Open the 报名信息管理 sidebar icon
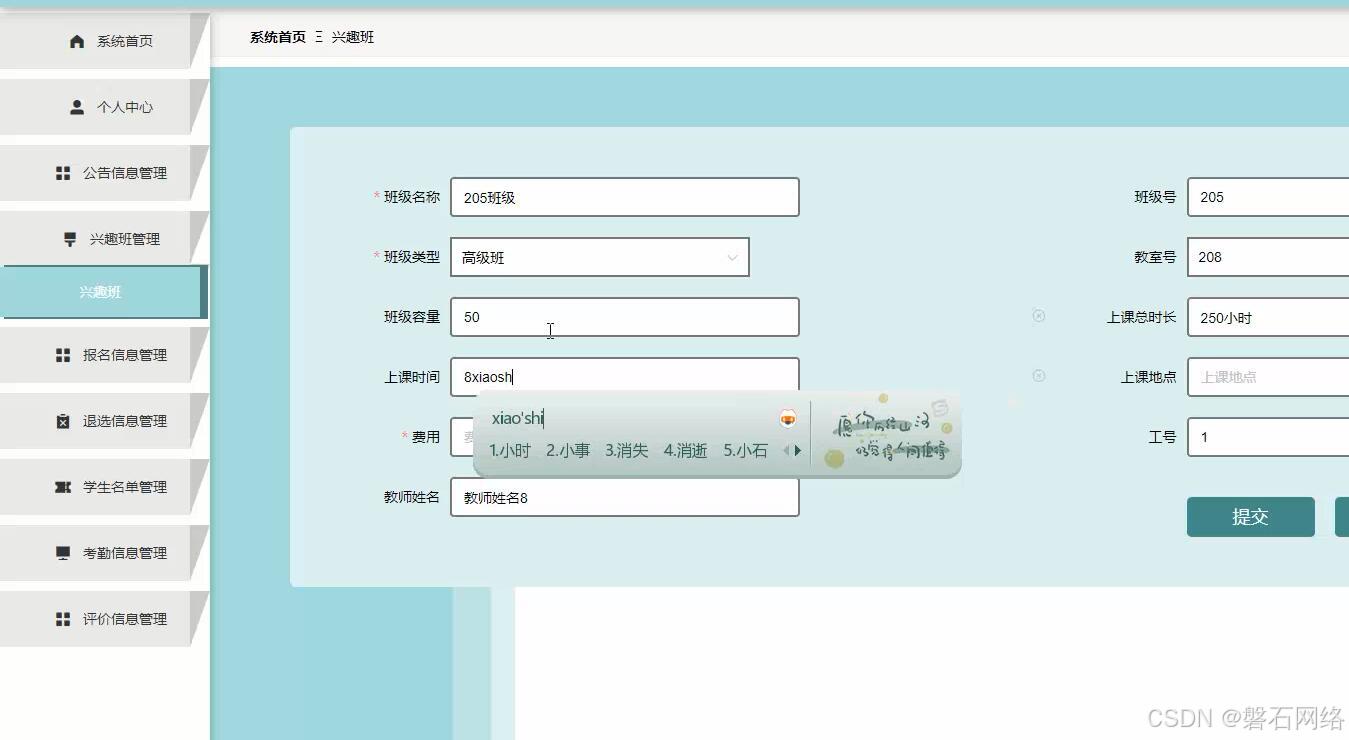The height and width of the screenshot is (740, 1349). [x=65, y=355]
